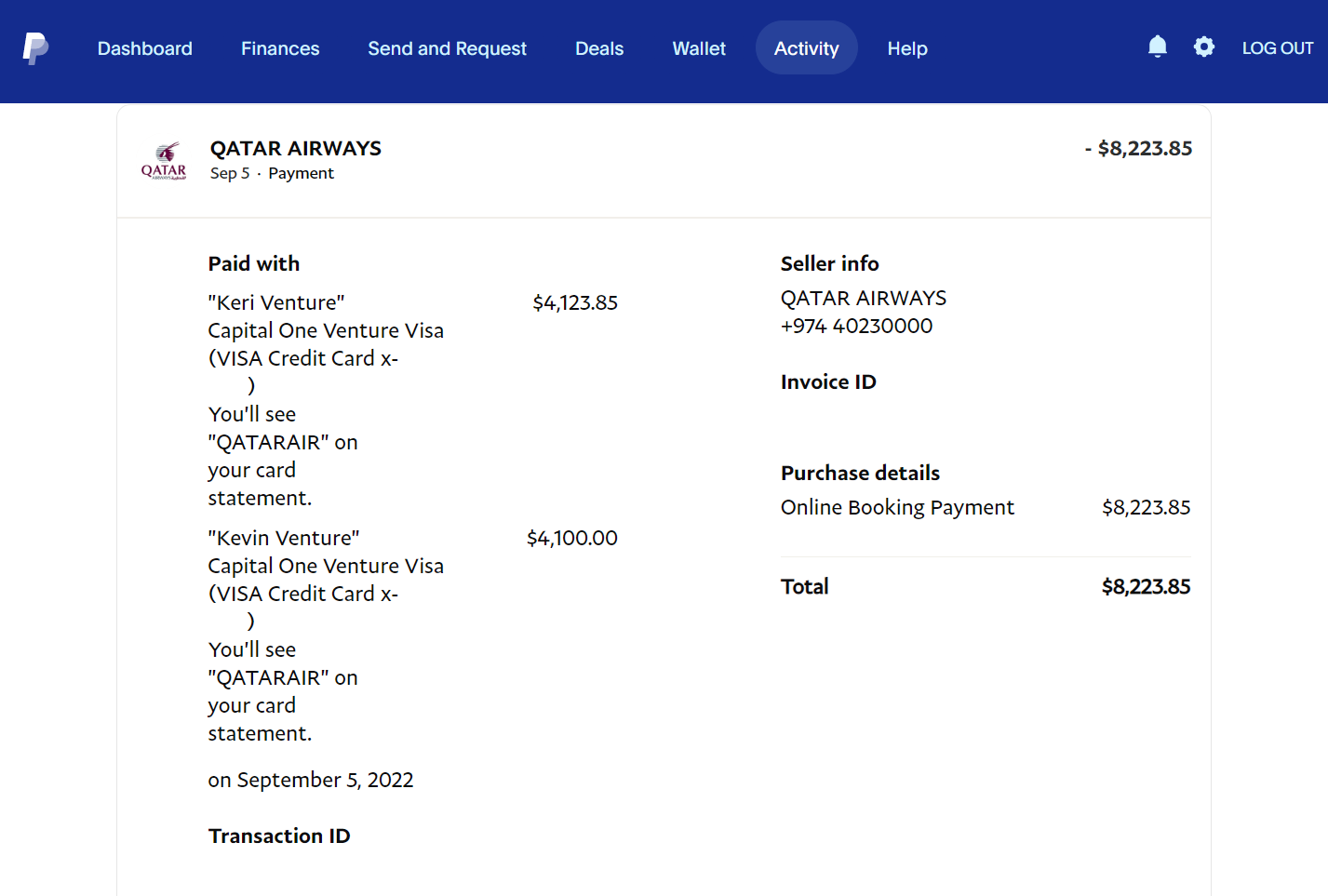The width and height of the screenshot is (1328, 896).
Task: Click the Qatar Airways airline logo
Action: tap(165, 159)
